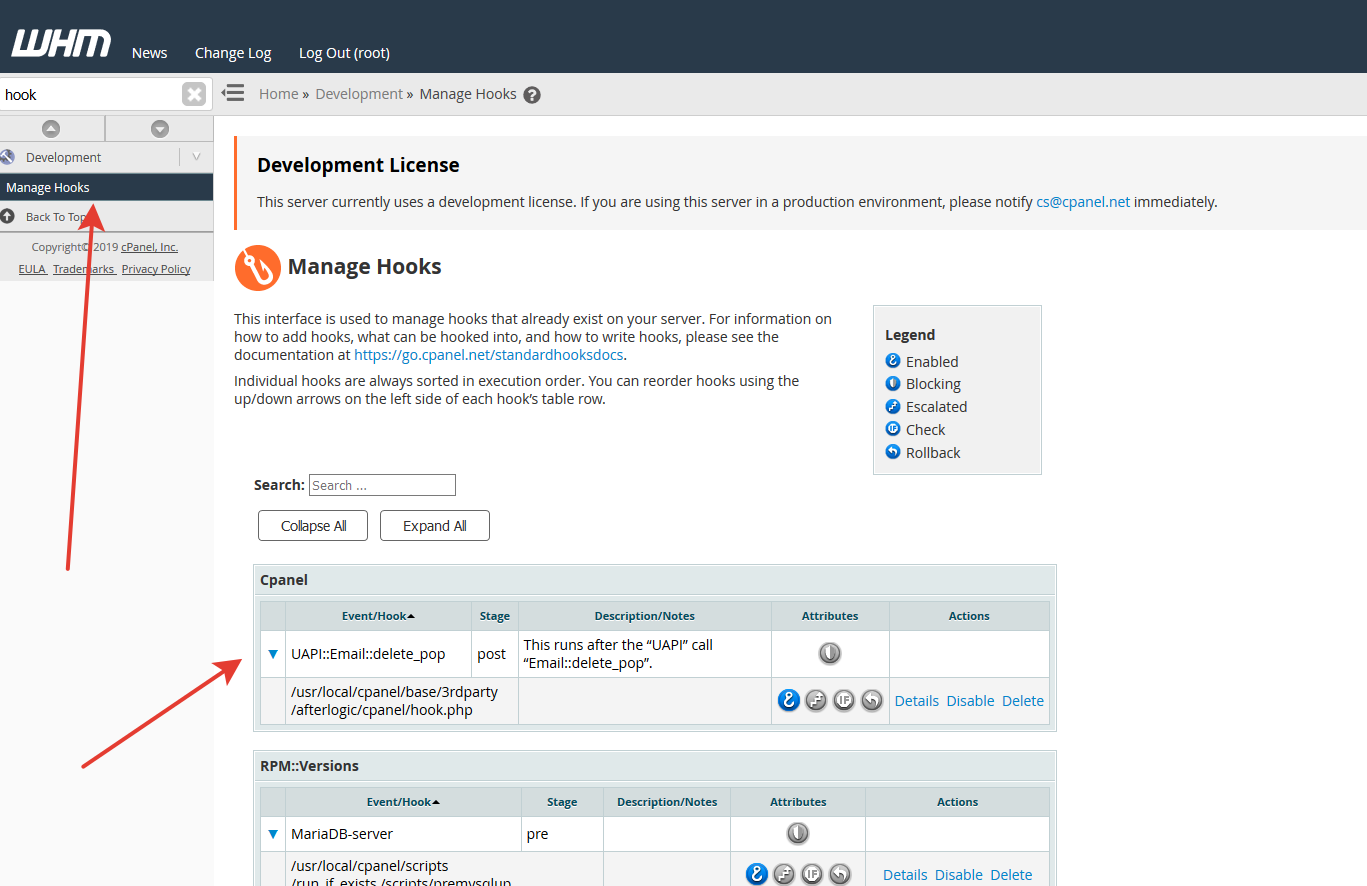Clear the hook search field with the X button
Viewport: 1367px width, 886px height.
pos(194,93)
